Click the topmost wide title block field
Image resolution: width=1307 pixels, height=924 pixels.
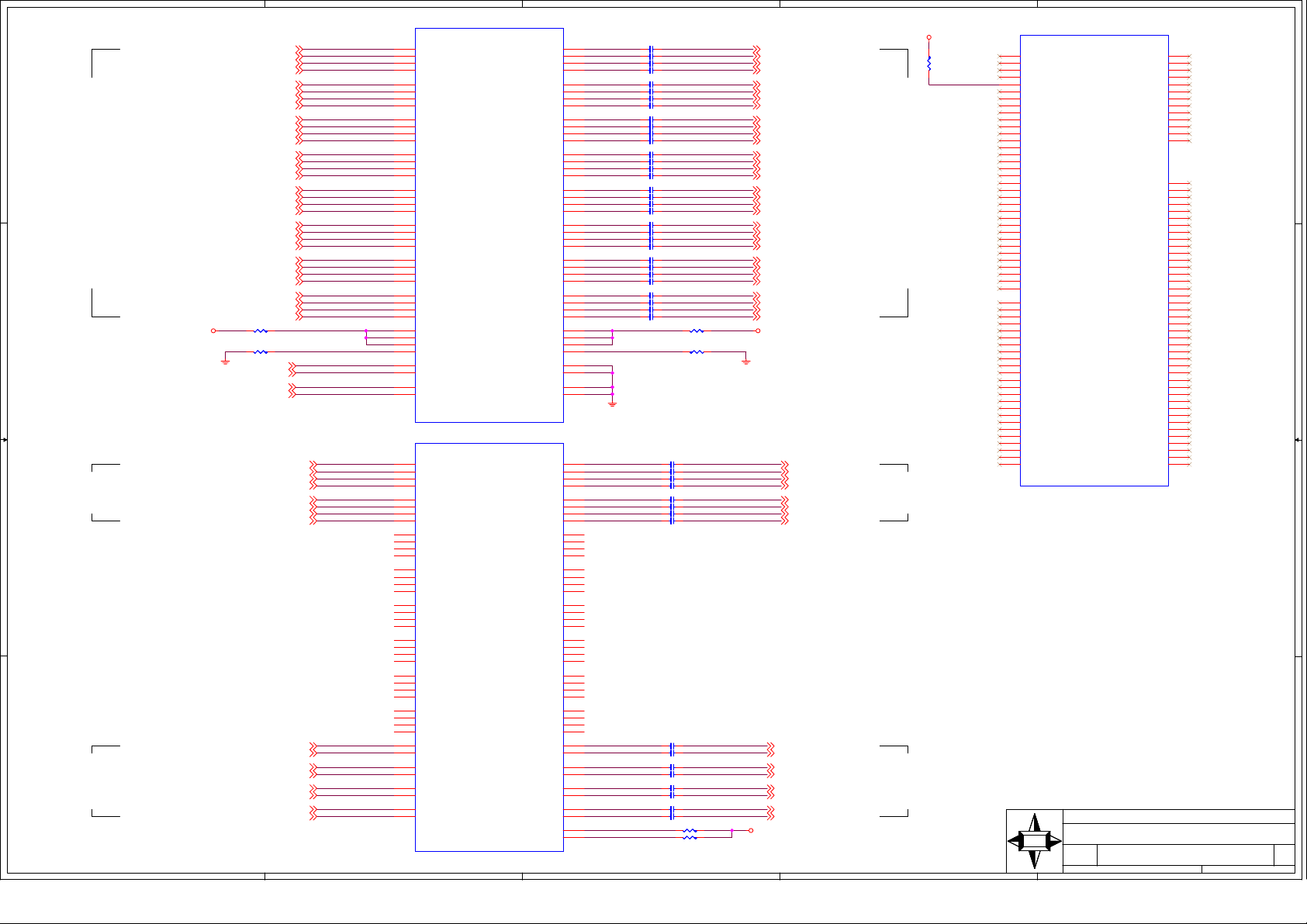(1178, 817)
